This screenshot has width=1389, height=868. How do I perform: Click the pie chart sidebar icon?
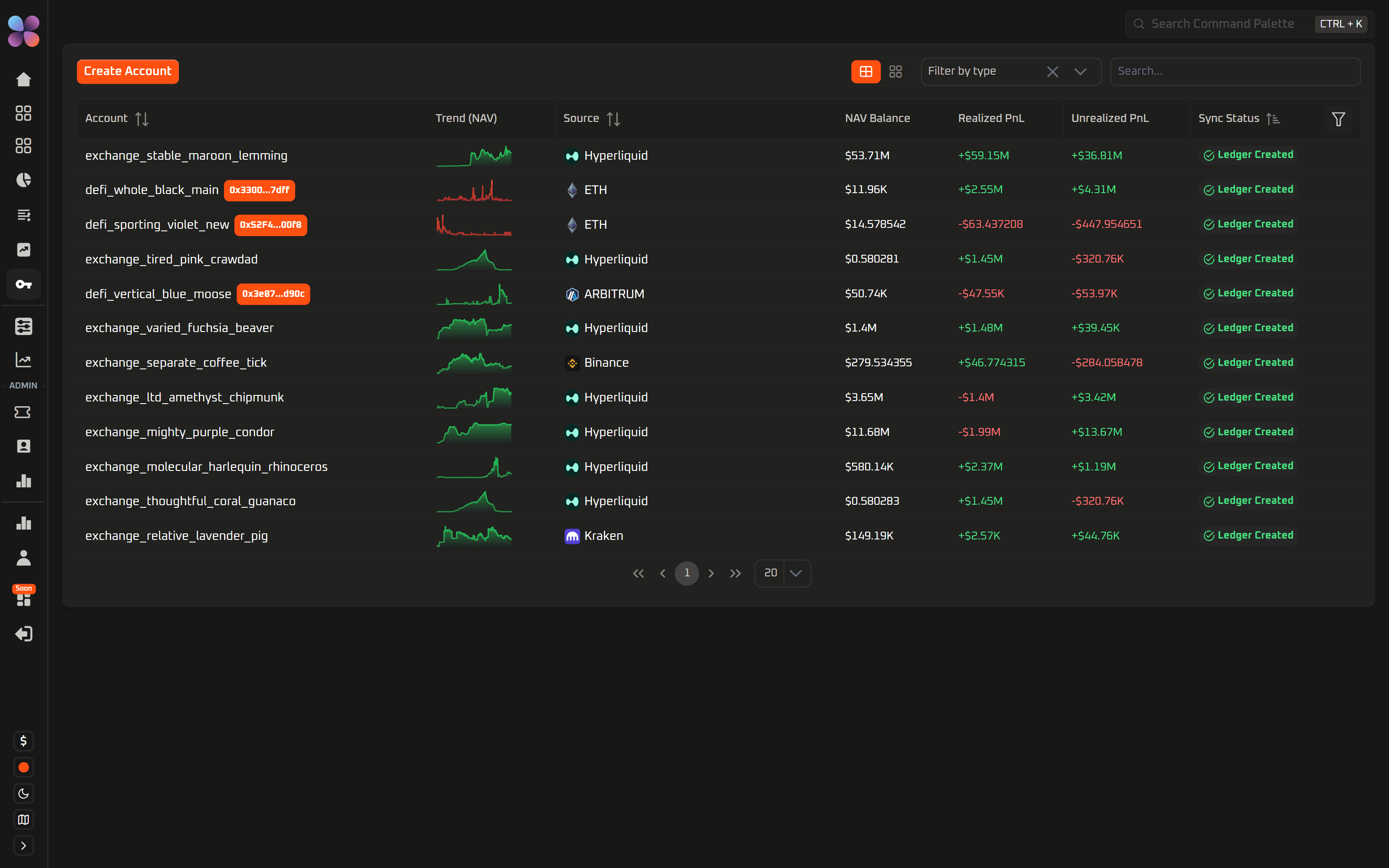(x=23, y=180)
